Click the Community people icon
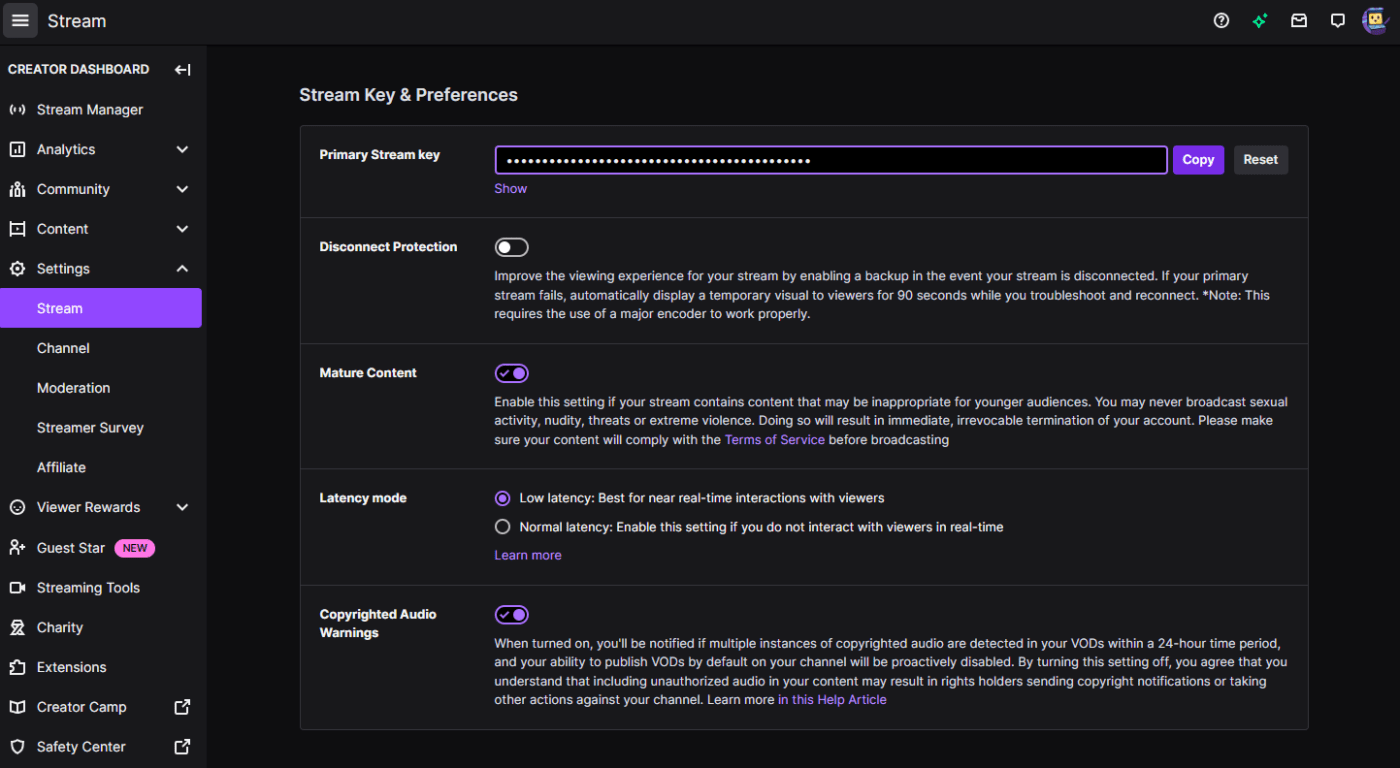 coord(17,189)
